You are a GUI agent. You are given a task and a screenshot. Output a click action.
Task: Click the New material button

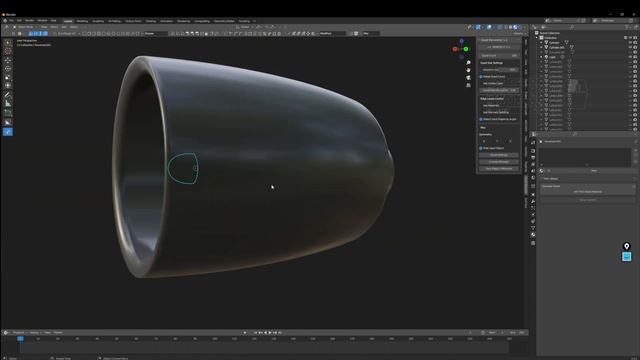click(593, 171)
